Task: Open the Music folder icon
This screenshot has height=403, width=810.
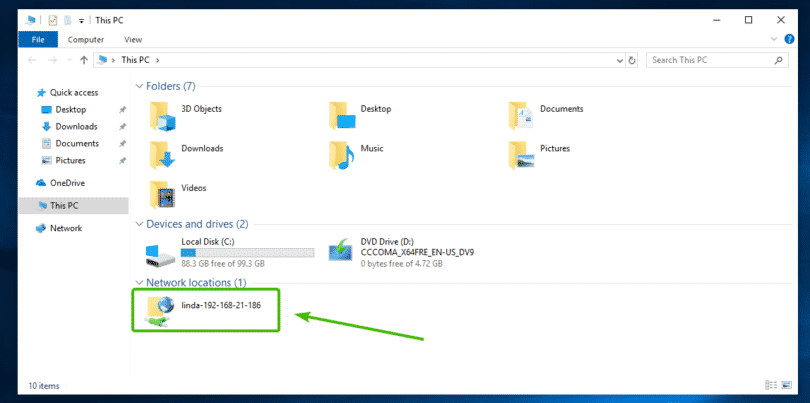Action: [341, 155]
